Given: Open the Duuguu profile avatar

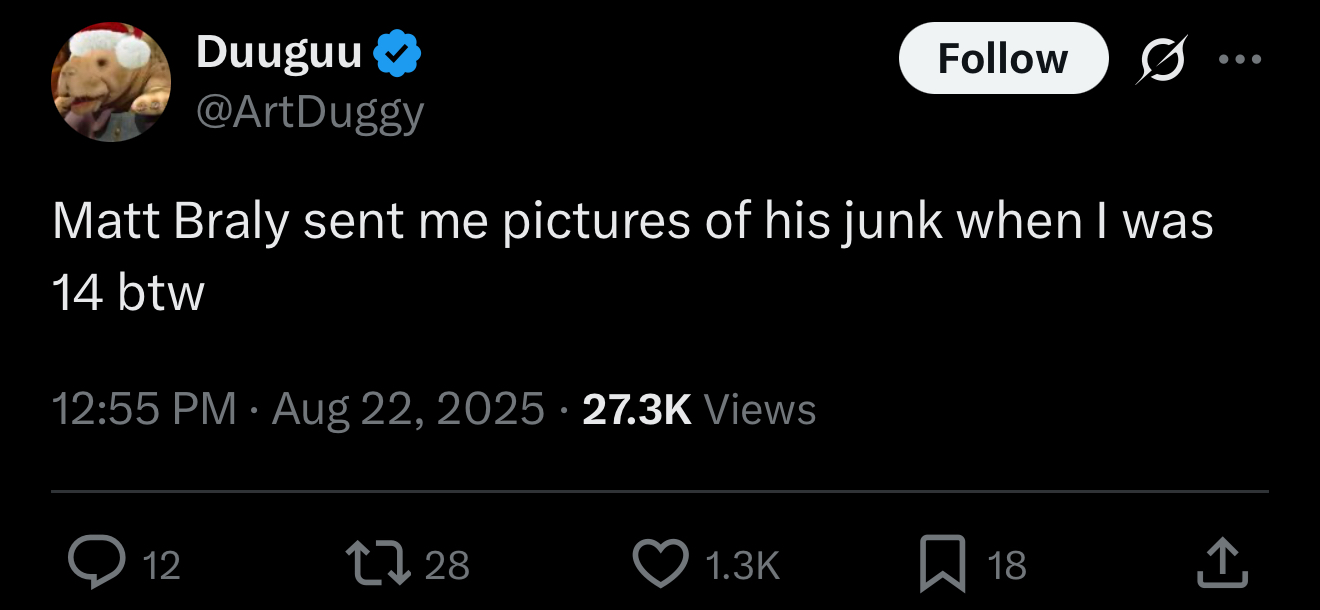Looking at the screenshot, I should click(111, 82).
